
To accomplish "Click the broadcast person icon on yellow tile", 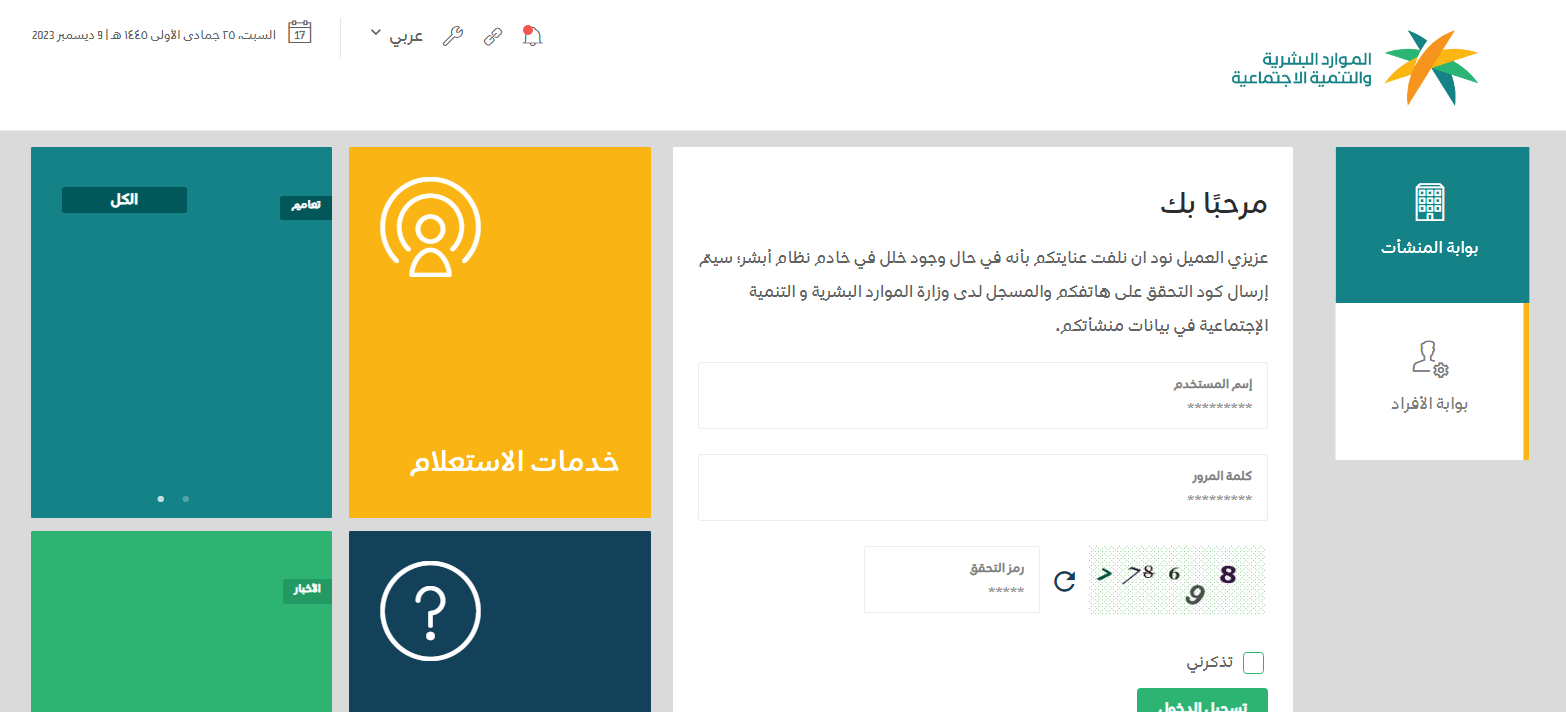I will pyautogui.click(x=430, y=228).
